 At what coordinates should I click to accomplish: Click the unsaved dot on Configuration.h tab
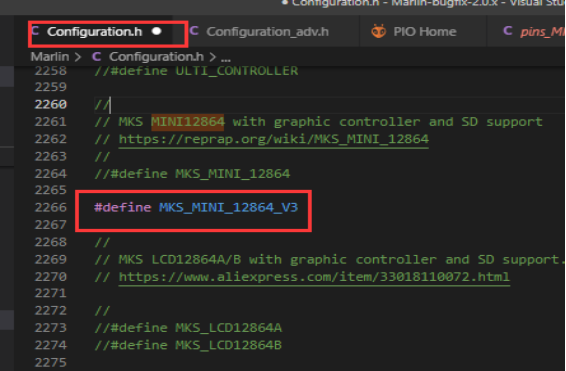point(157,31)
